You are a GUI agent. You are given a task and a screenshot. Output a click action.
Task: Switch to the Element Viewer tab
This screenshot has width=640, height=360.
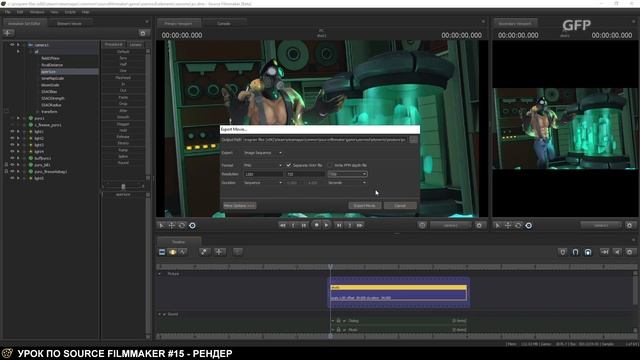point(69,24)
